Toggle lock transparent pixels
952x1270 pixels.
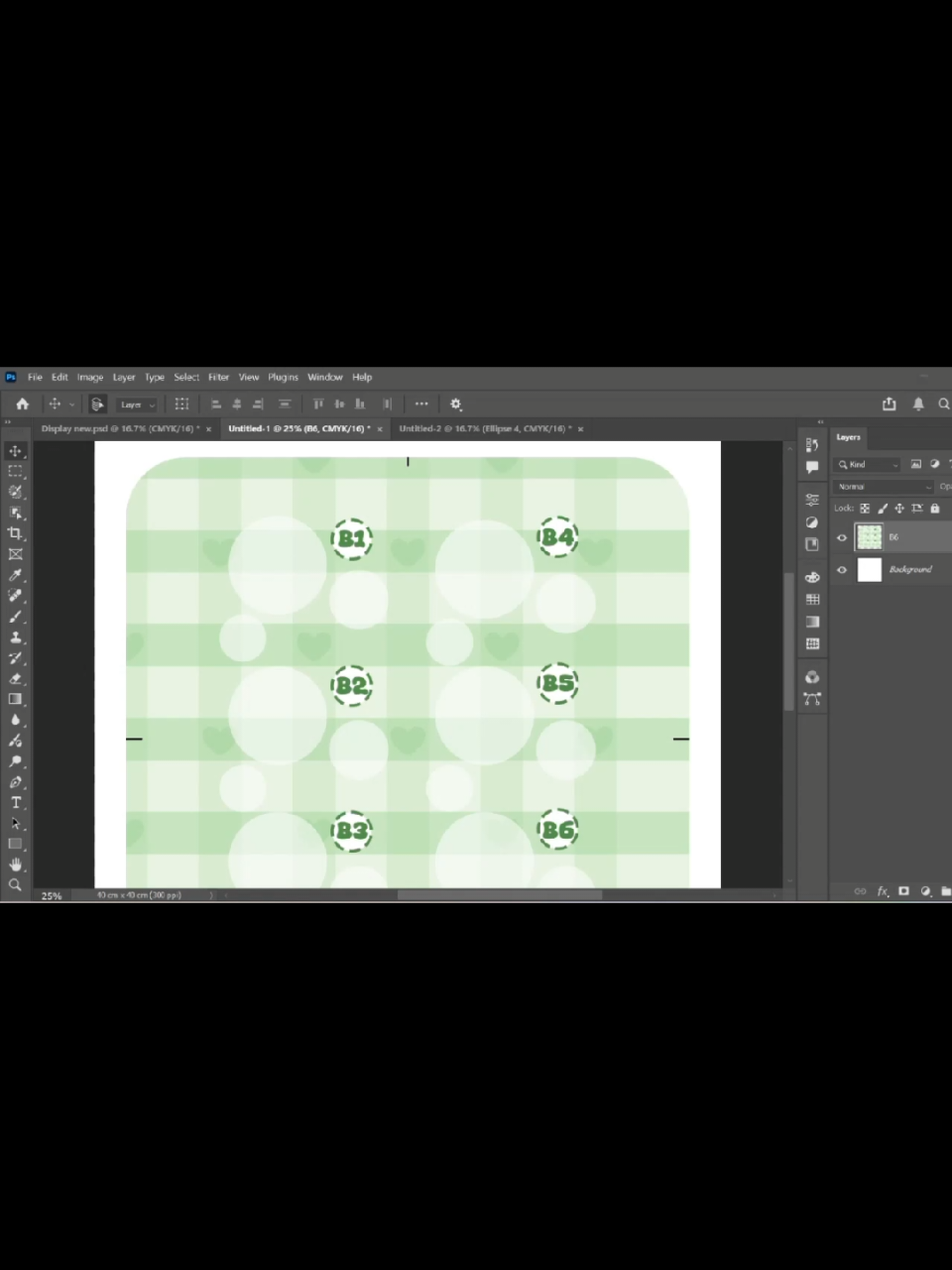[865, 509]
